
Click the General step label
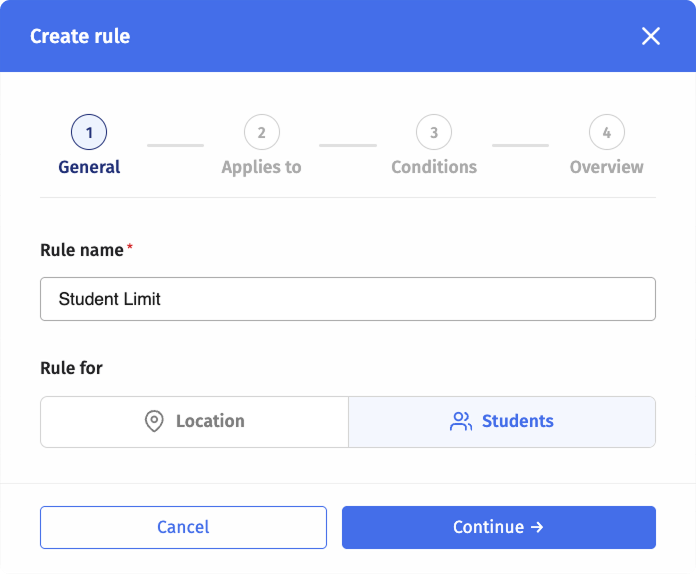click(89, 167)
